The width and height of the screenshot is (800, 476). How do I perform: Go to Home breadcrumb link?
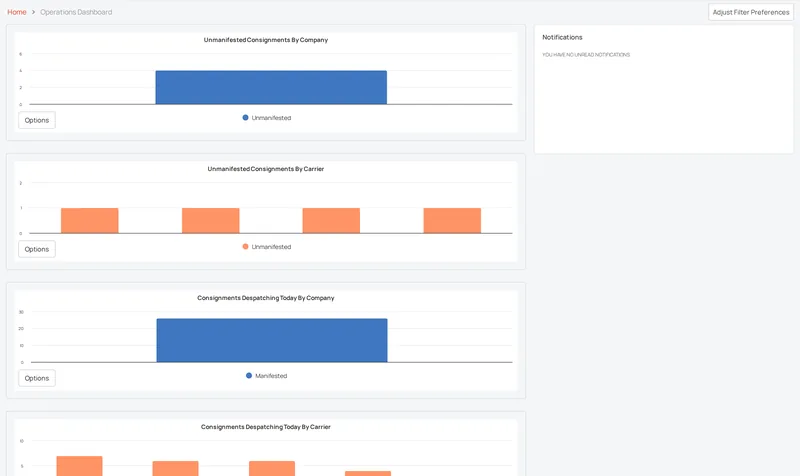point(17,12)
